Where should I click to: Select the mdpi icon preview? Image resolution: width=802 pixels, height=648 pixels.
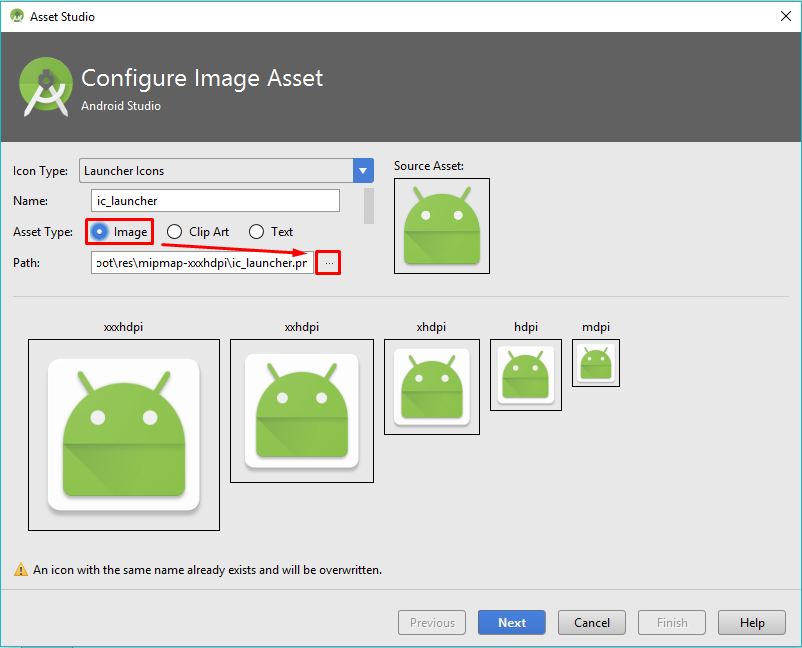point(596,363)
